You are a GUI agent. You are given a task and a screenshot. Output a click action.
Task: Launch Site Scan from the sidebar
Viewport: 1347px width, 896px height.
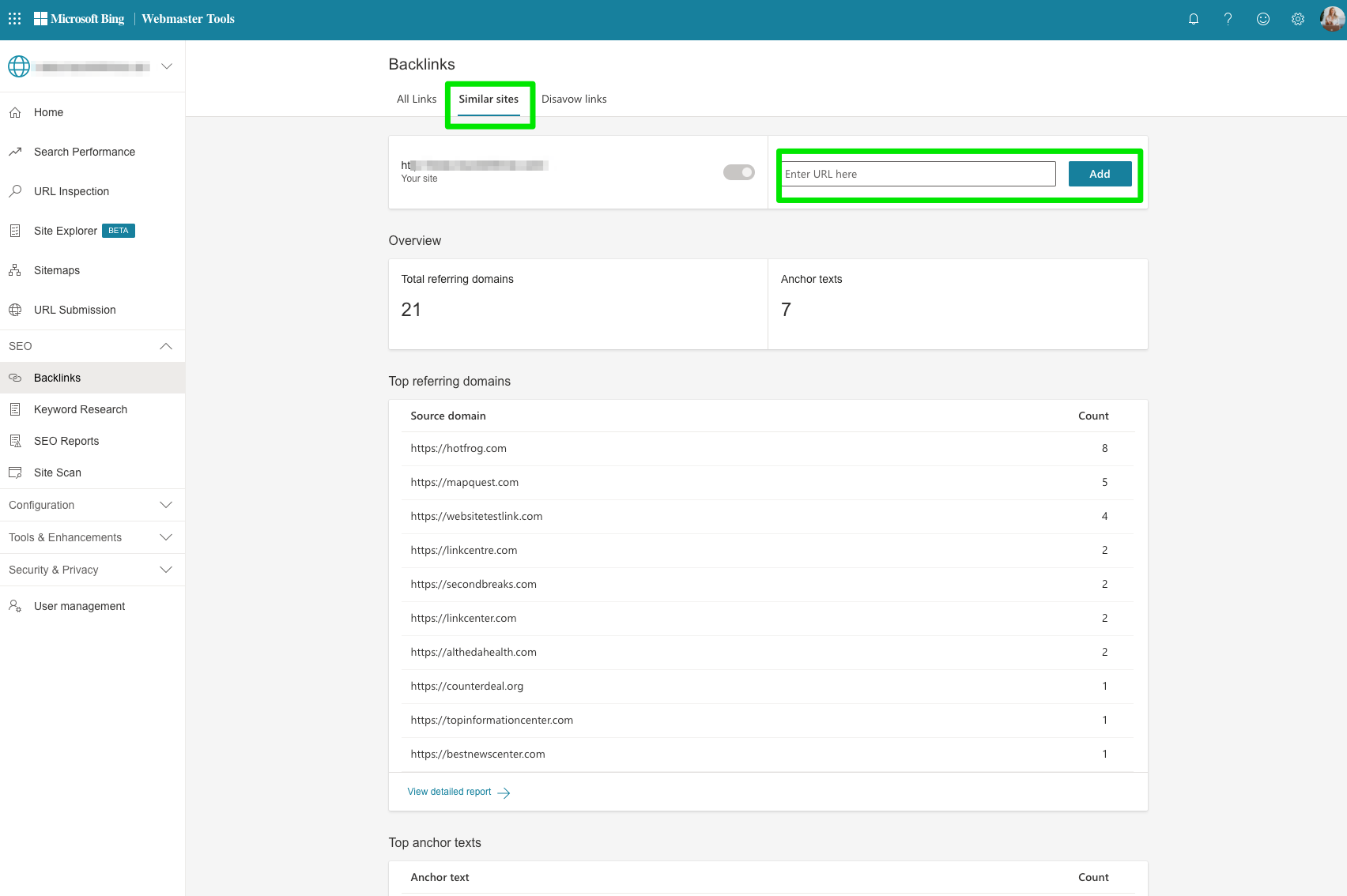pos(56,472)
